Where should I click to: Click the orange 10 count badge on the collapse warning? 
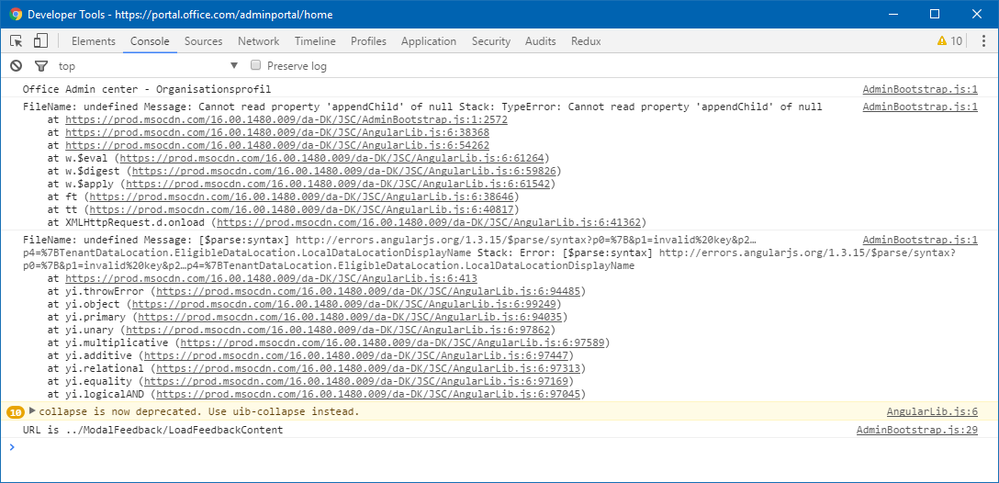click(16, 412)
